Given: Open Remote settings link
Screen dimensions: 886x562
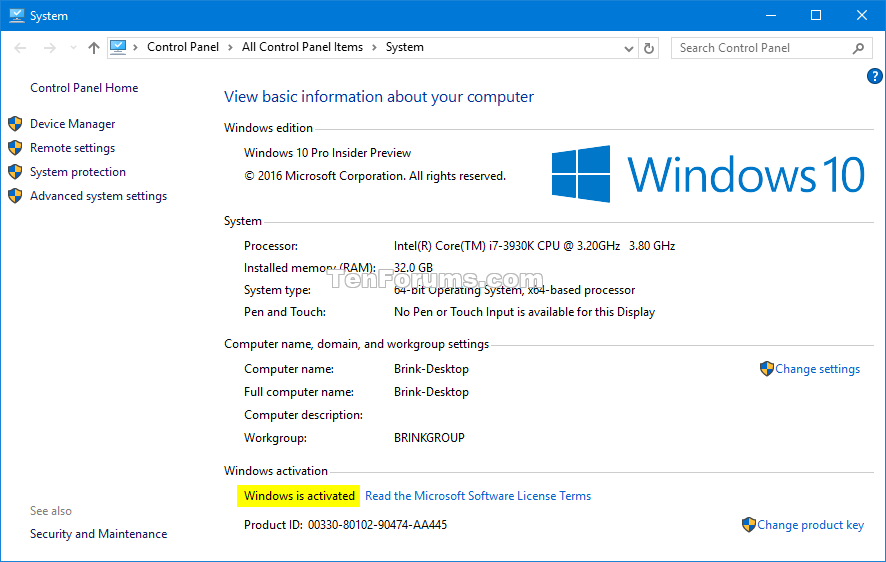Looking at the screenshot, I should point(72,148).
